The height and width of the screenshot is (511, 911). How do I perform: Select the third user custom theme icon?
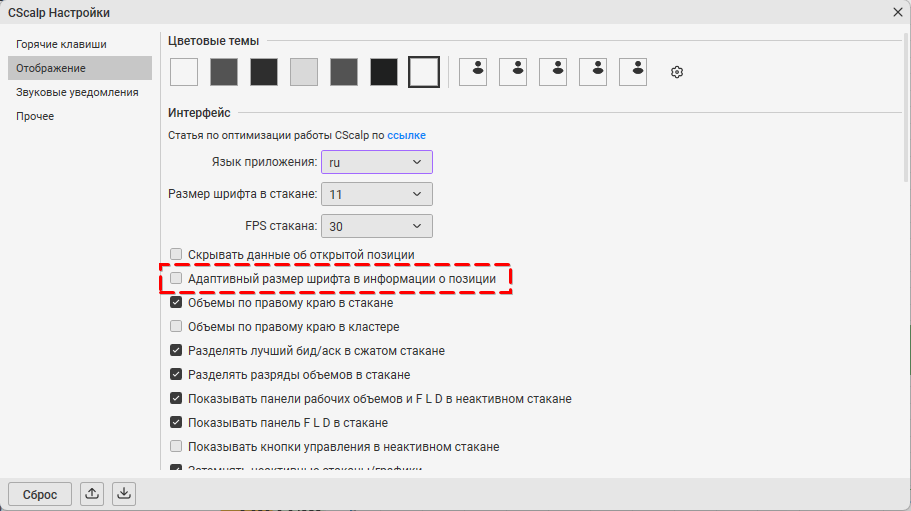[553, 72]
